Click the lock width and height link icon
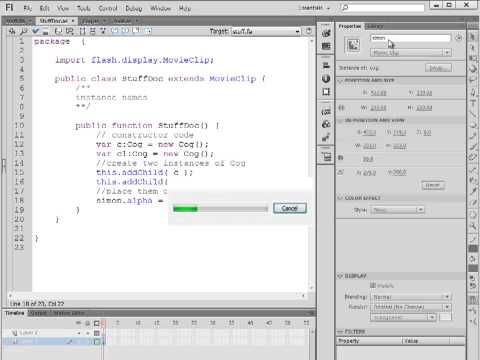480x360 pixels. (x=341, y=108)
